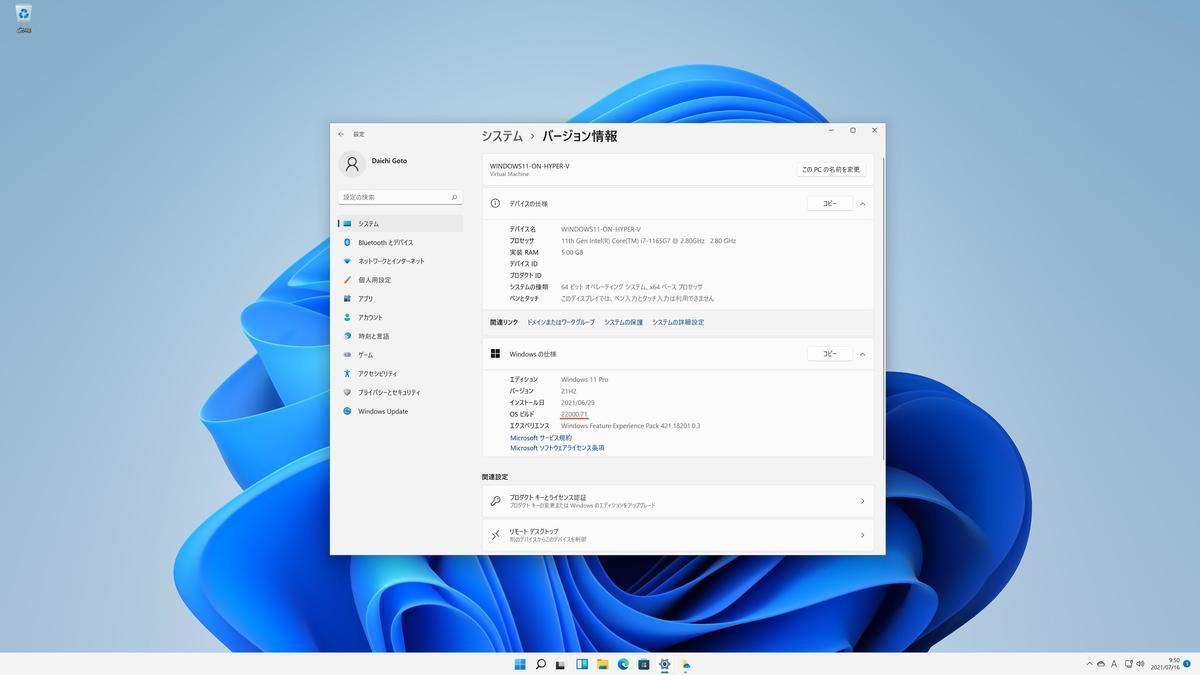Open the システムの詳細設定 link
Image resolution: width=1200 pixels, height=675 pixels.
click(x=678, y=322)
